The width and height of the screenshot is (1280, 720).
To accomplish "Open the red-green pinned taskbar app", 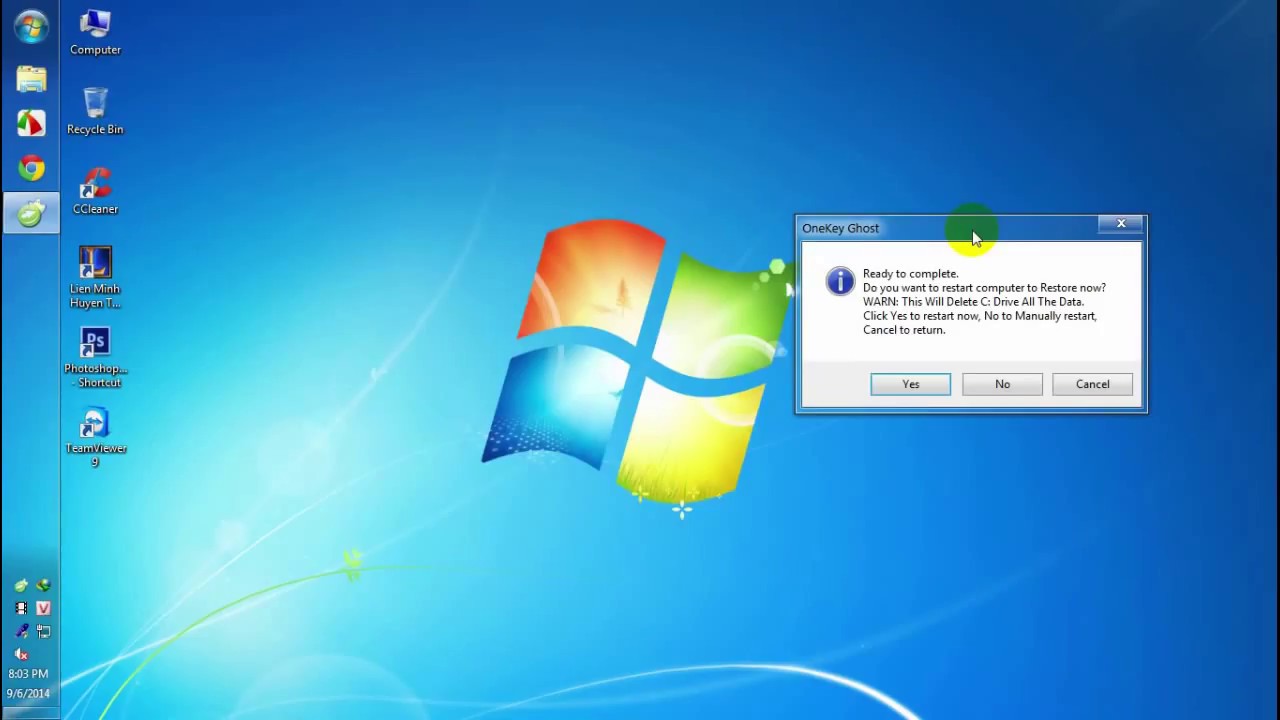I will 31,123.
